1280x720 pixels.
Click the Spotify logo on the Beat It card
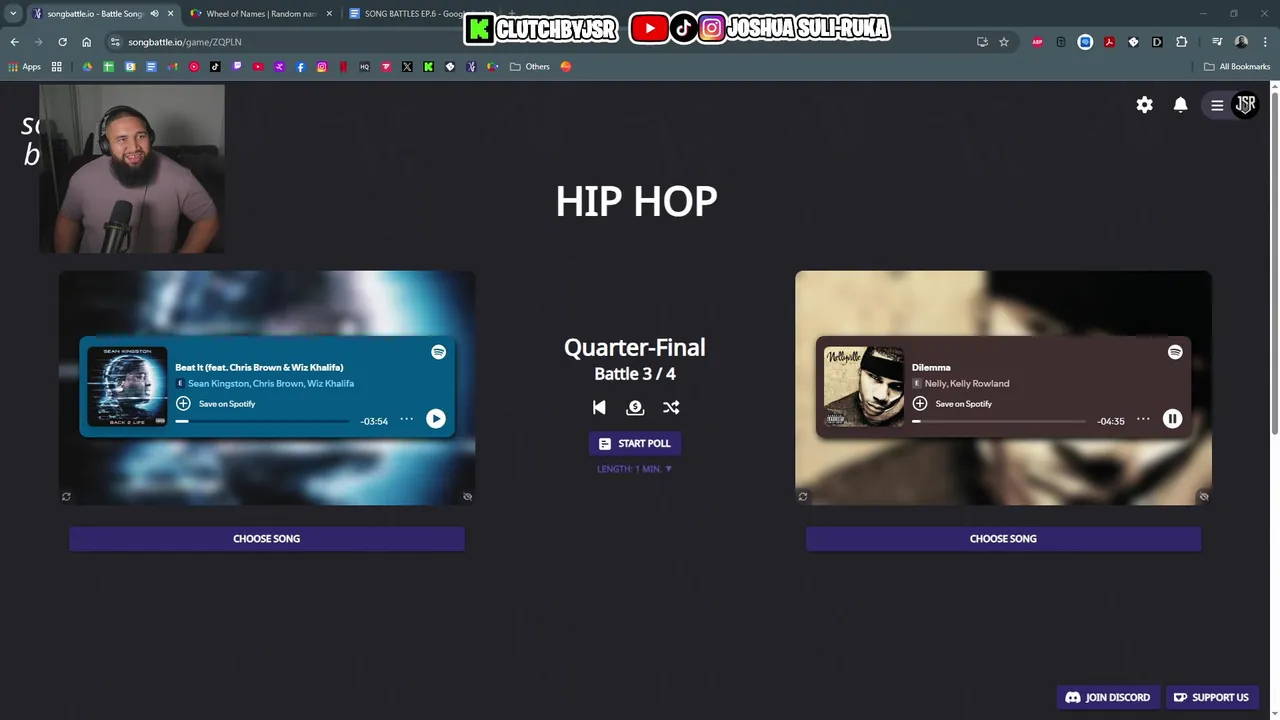tap(438, 352)
